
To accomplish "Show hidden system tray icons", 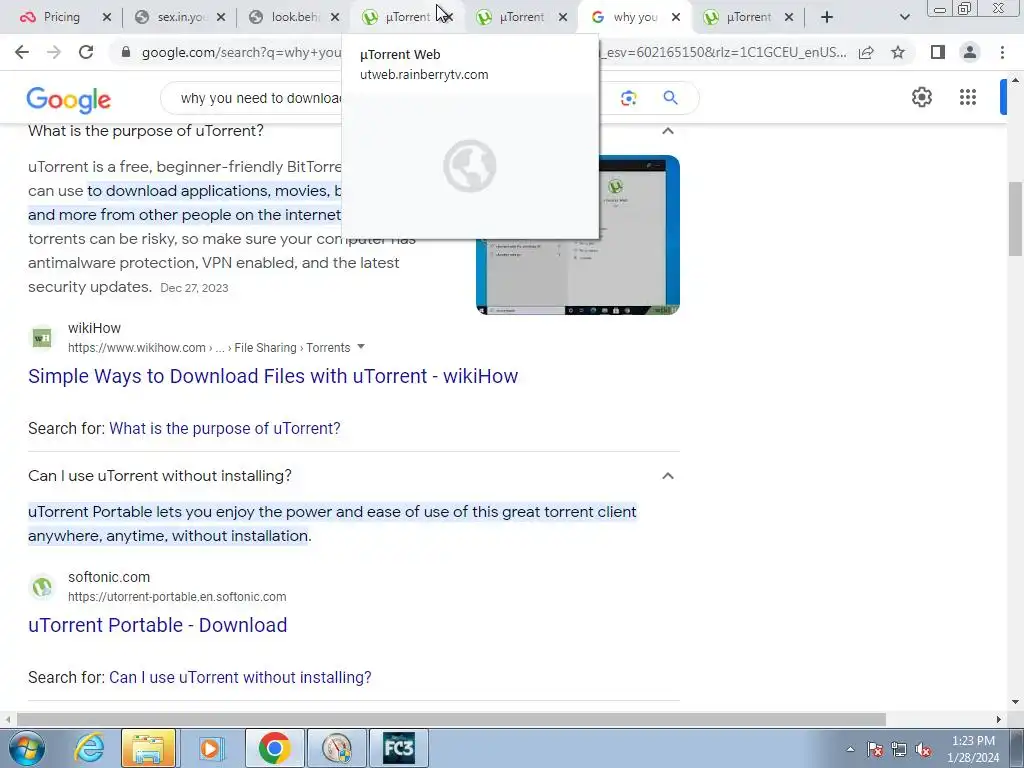I will point(850,749).
